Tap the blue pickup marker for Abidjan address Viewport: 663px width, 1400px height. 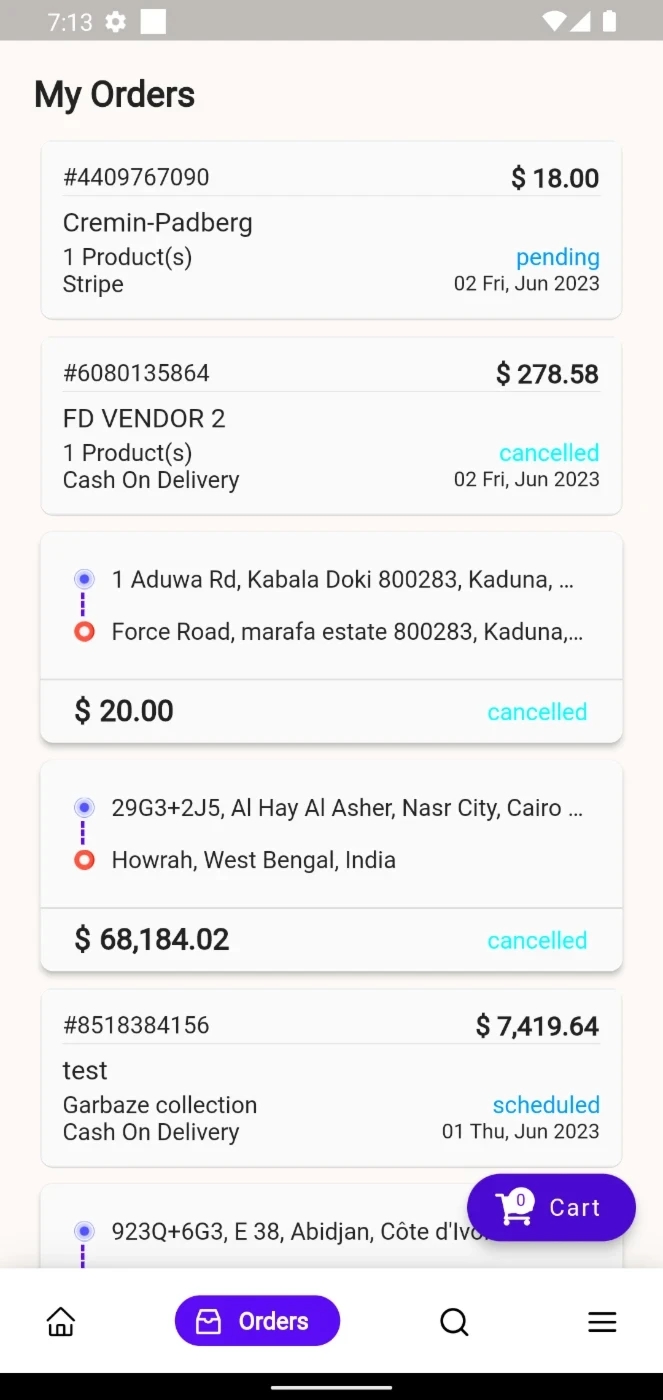tap(84, 1231)
